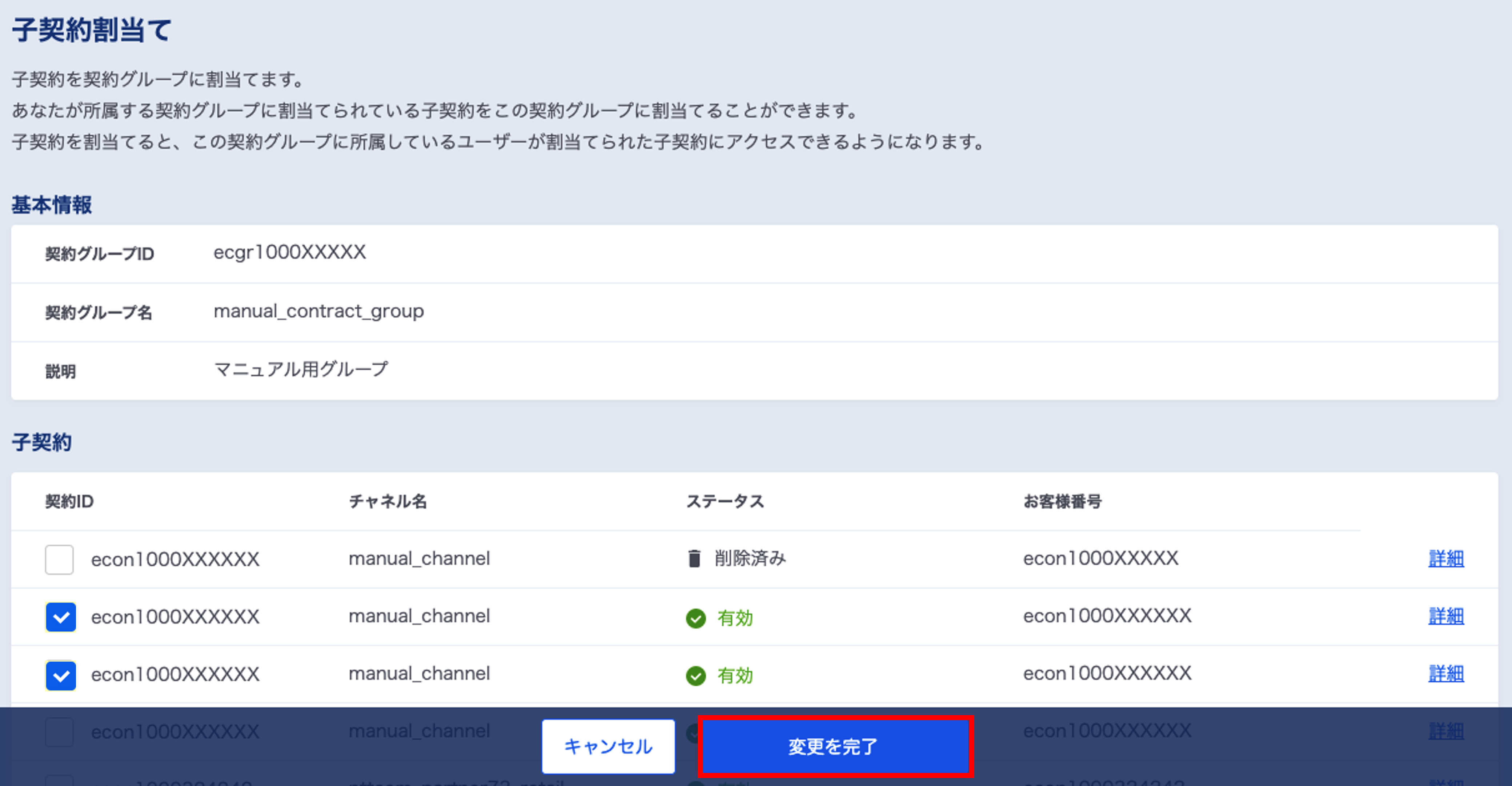Open 詳細 for the 削除済み contract
This screenshot has height=786, width=1512.
pyautogui.click(x=1446, y=558)
